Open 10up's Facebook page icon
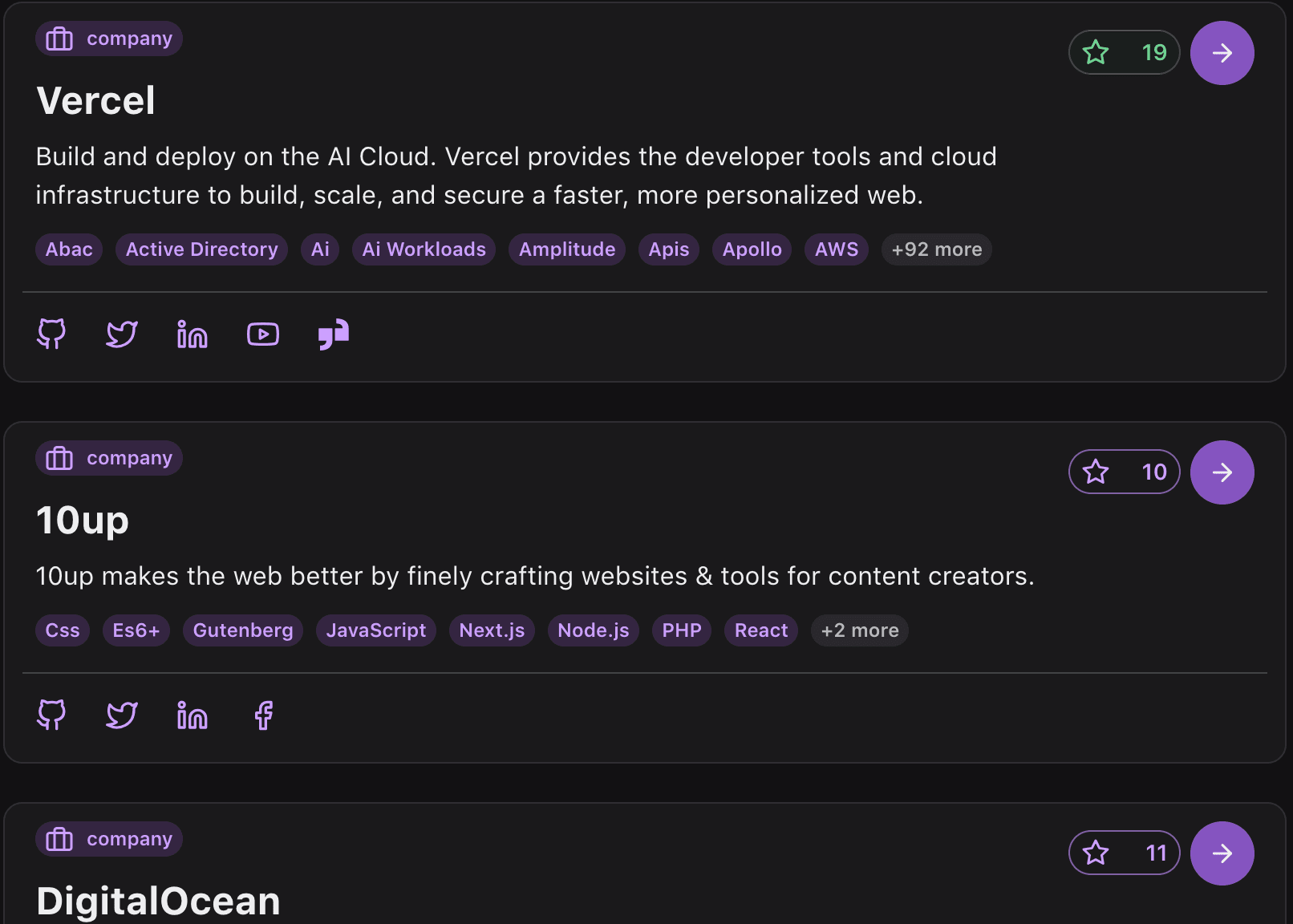The width and height of the screenshot is (1293, 924). pyautogui.click(x=263, y=715)
